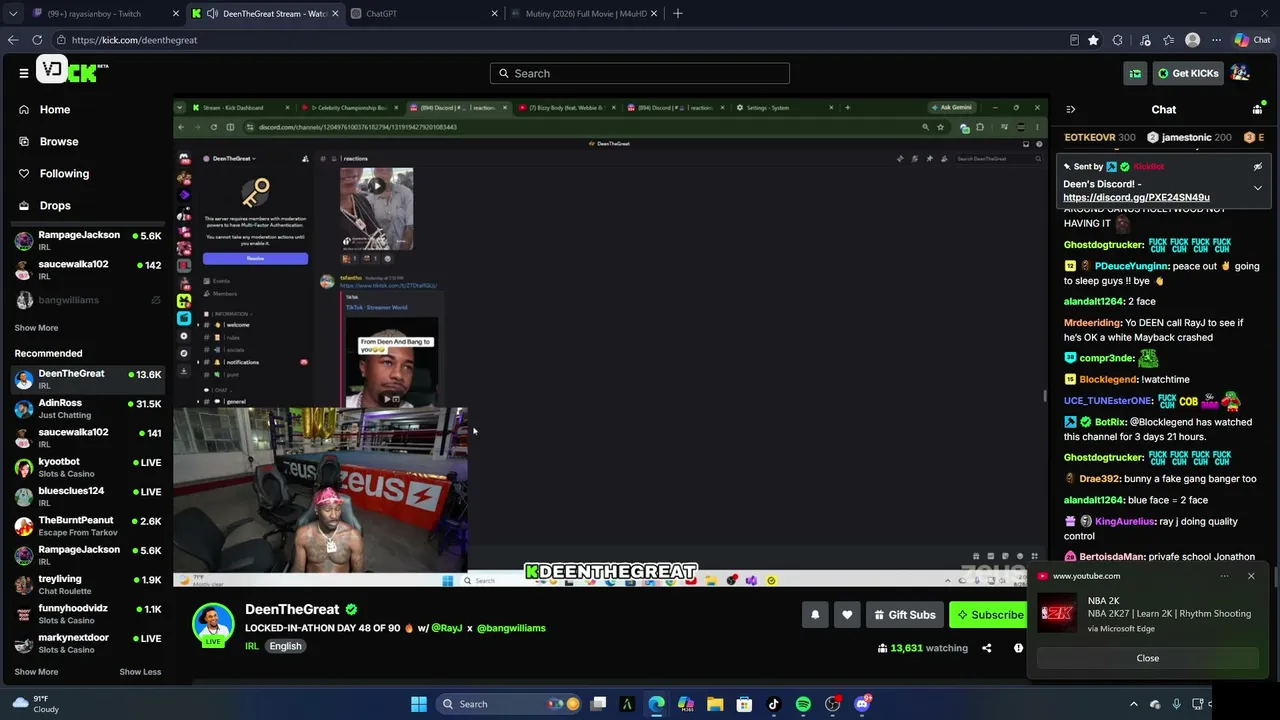The image size is (1280, 720).
Task: Open the Following section in sidebar
Action: (64, 173)
